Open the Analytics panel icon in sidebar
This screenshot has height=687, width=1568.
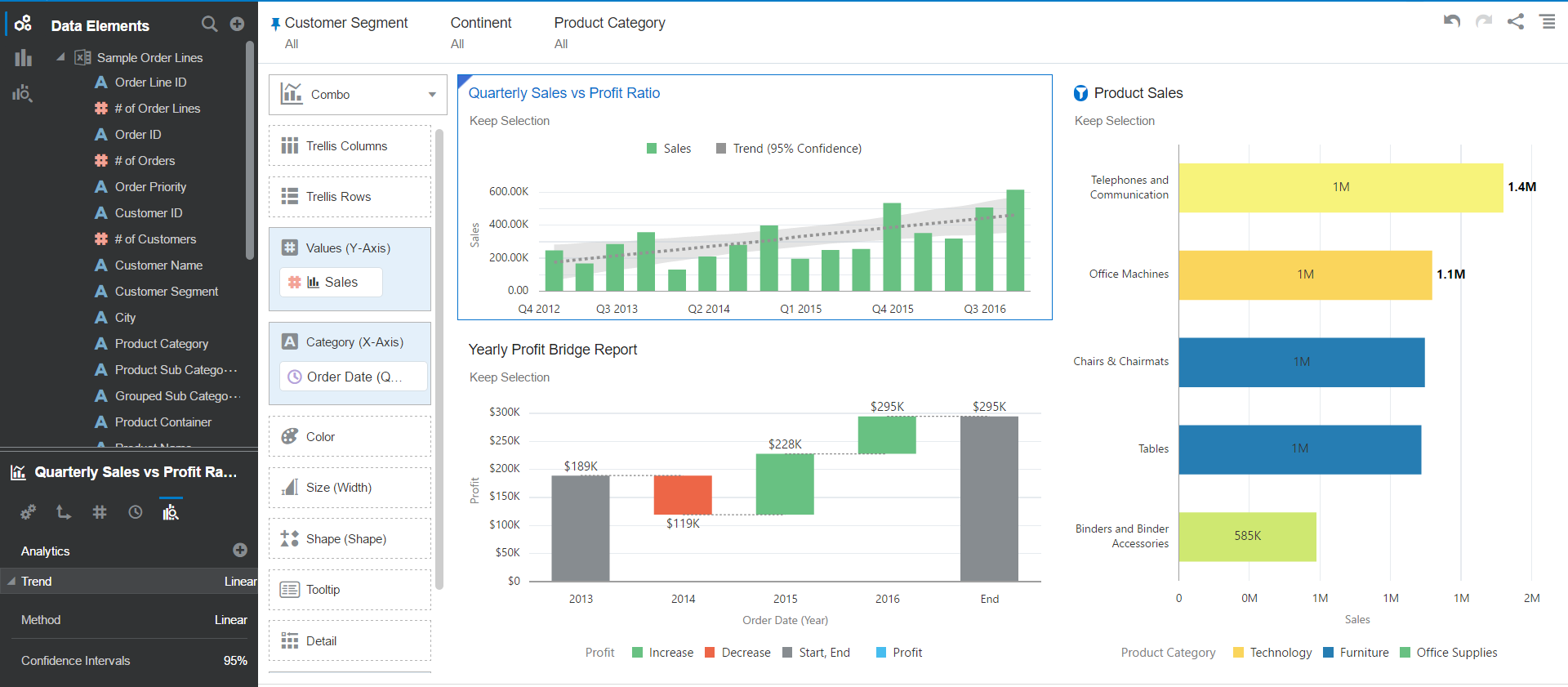[x=22, y=93]
